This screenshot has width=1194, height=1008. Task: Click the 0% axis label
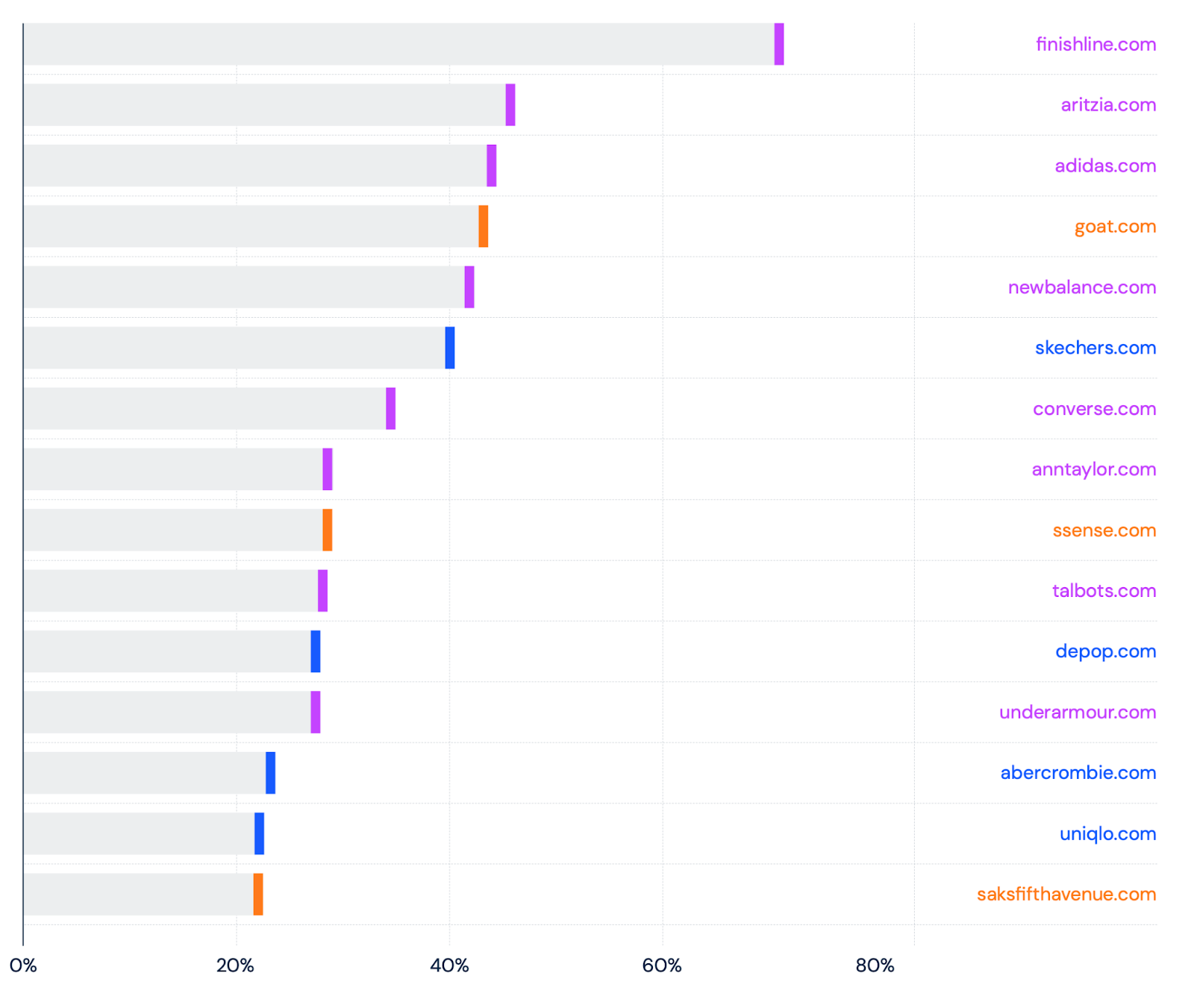(23, 965)
